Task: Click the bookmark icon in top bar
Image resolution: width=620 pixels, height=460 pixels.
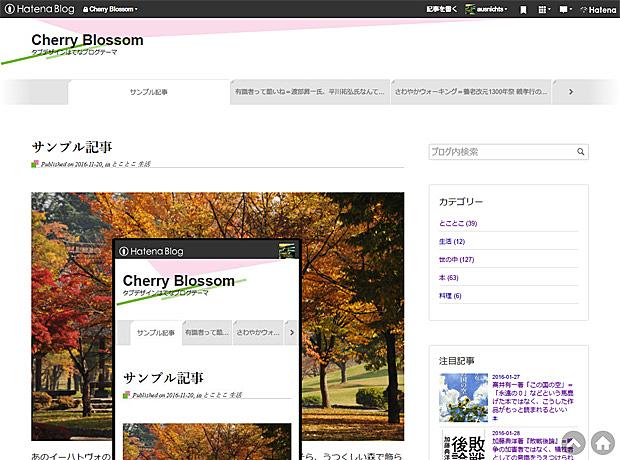Action: [x=523, y=9]
